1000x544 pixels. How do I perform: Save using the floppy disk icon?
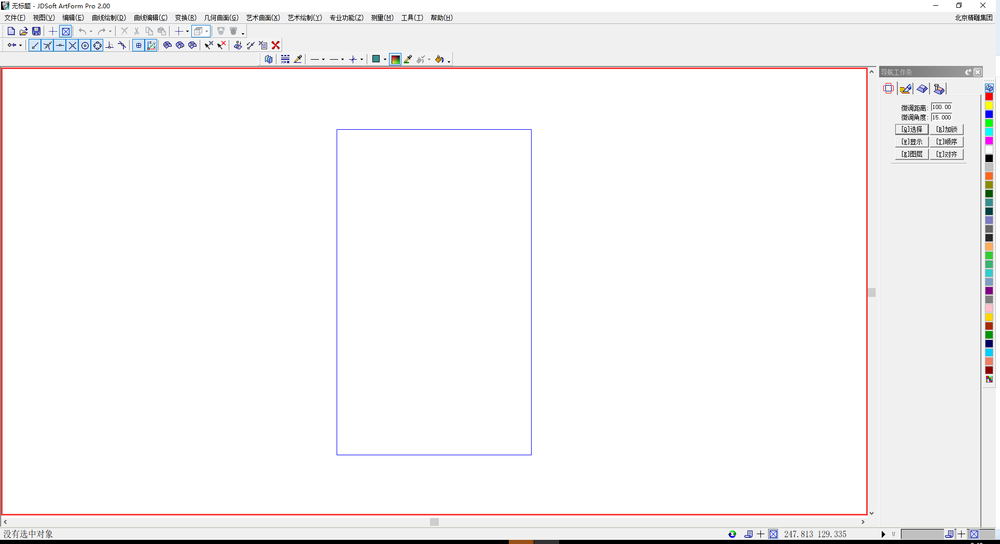36,31
